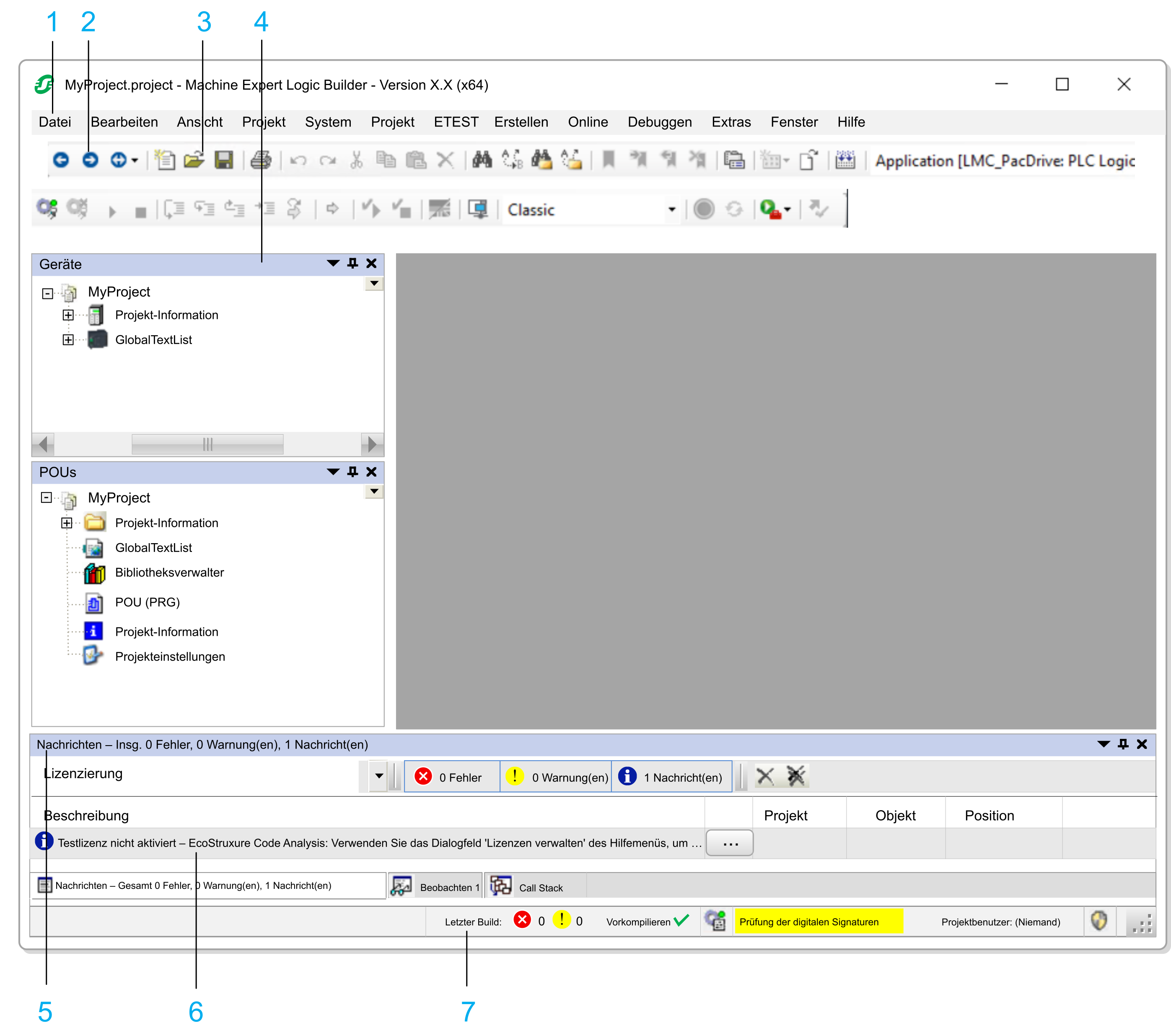Select Projekteinstellungen in POUs tree
The width and height of the screenshot is (1171, 1036).
[170, 657]
